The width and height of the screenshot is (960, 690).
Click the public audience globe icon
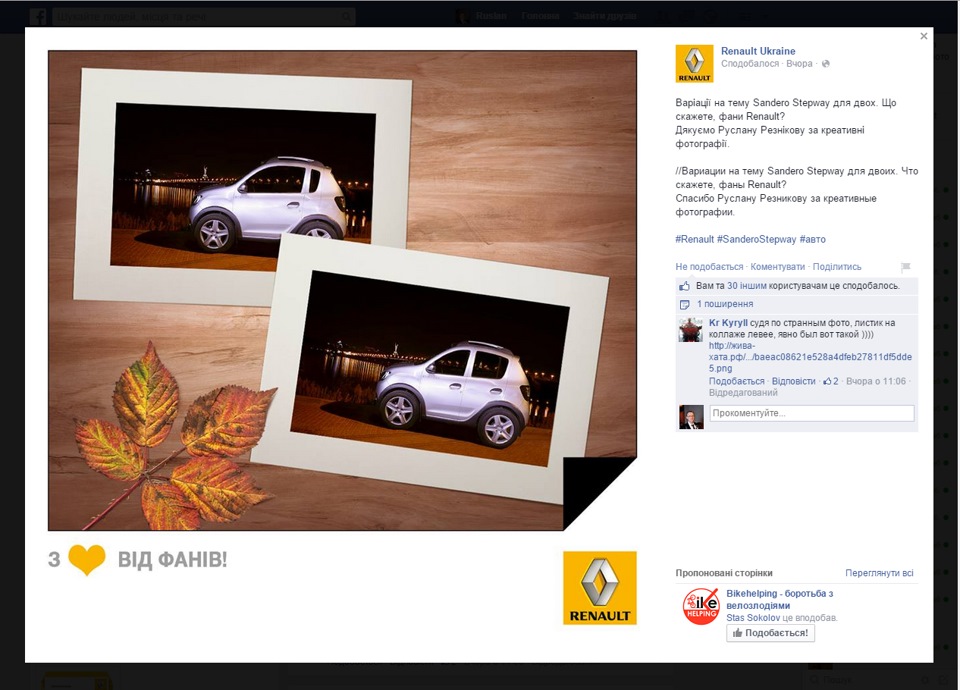click(825, 64)
